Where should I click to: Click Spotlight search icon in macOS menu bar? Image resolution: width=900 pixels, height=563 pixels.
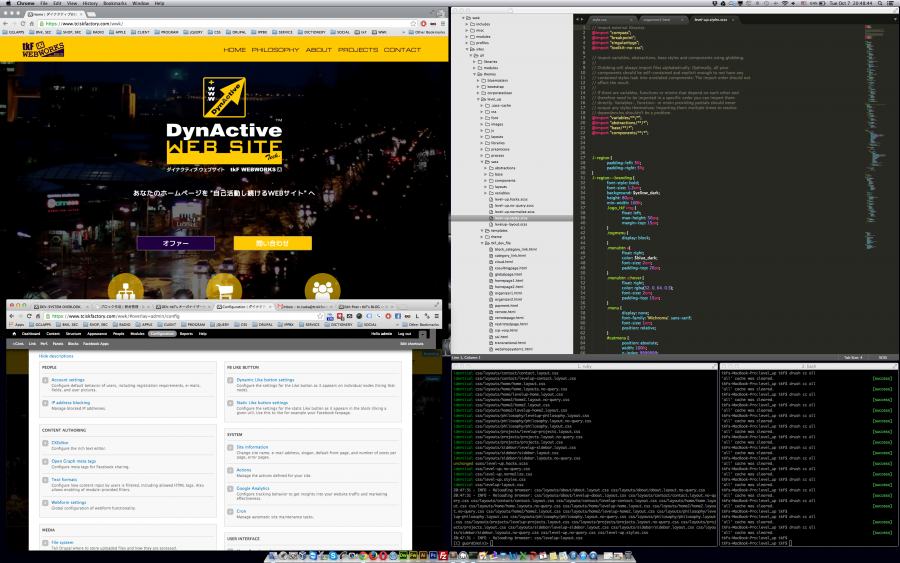(x=881, y=3)
